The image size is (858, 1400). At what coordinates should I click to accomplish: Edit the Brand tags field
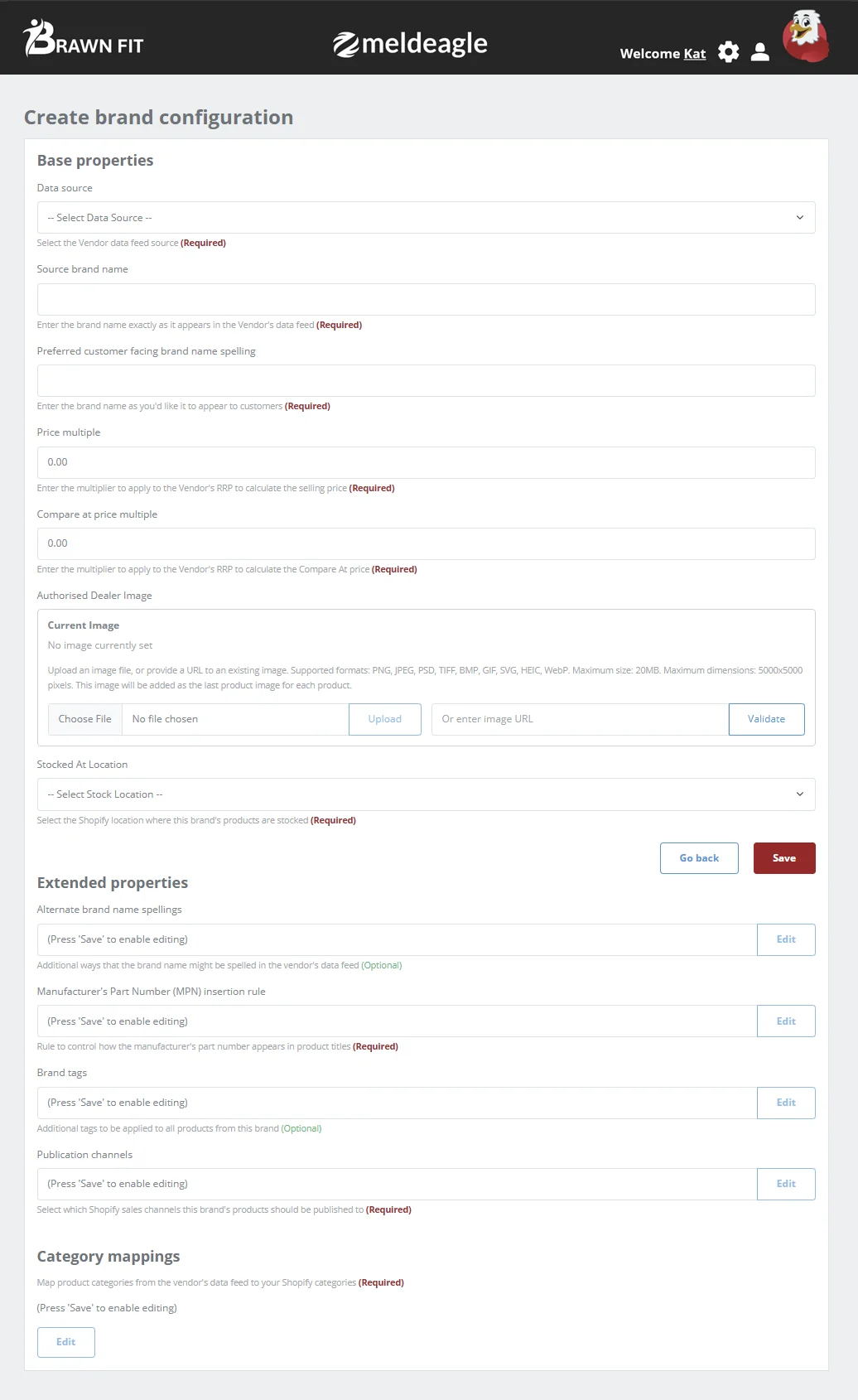point(785,1103)
